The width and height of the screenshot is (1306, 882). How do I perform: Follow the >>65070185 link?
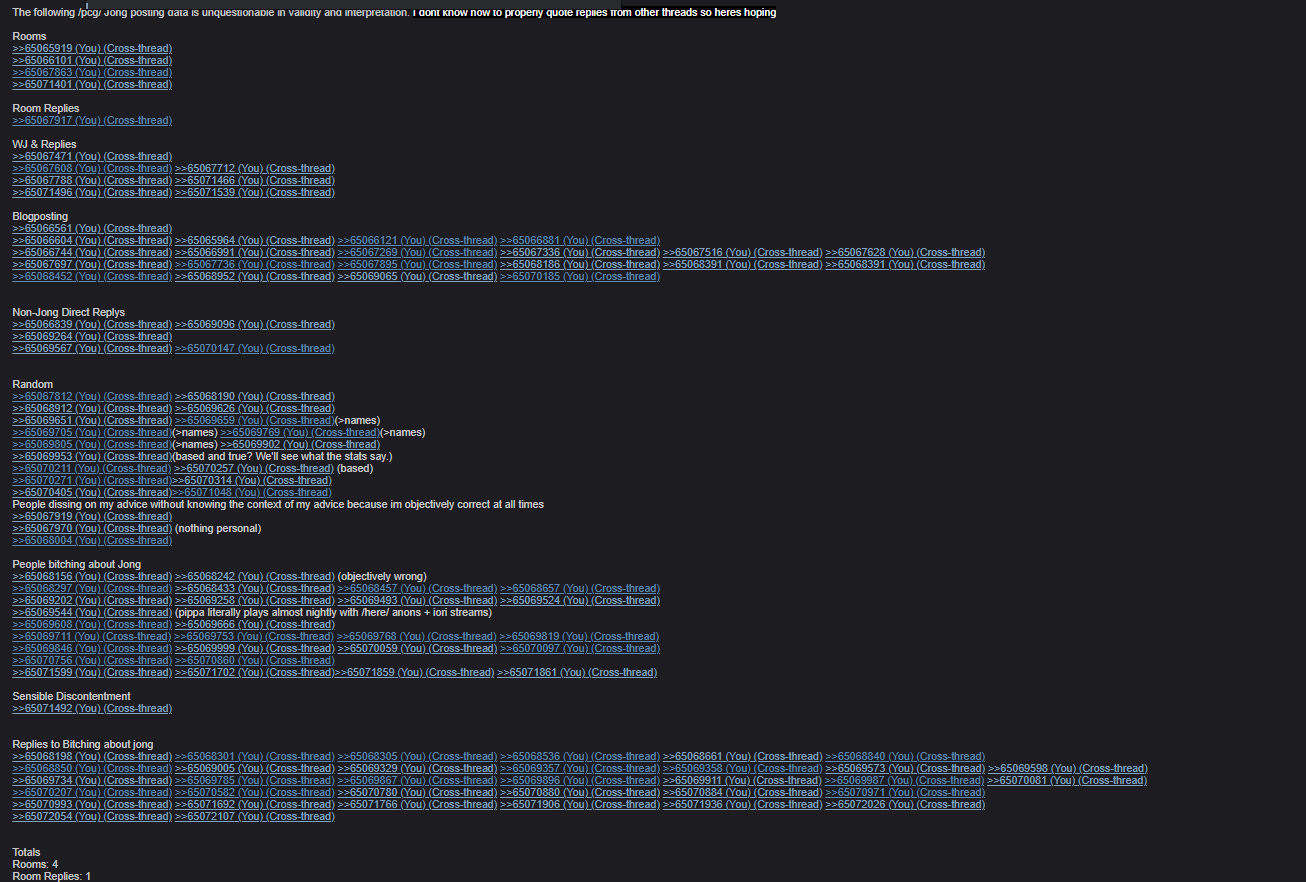(580, 276)
